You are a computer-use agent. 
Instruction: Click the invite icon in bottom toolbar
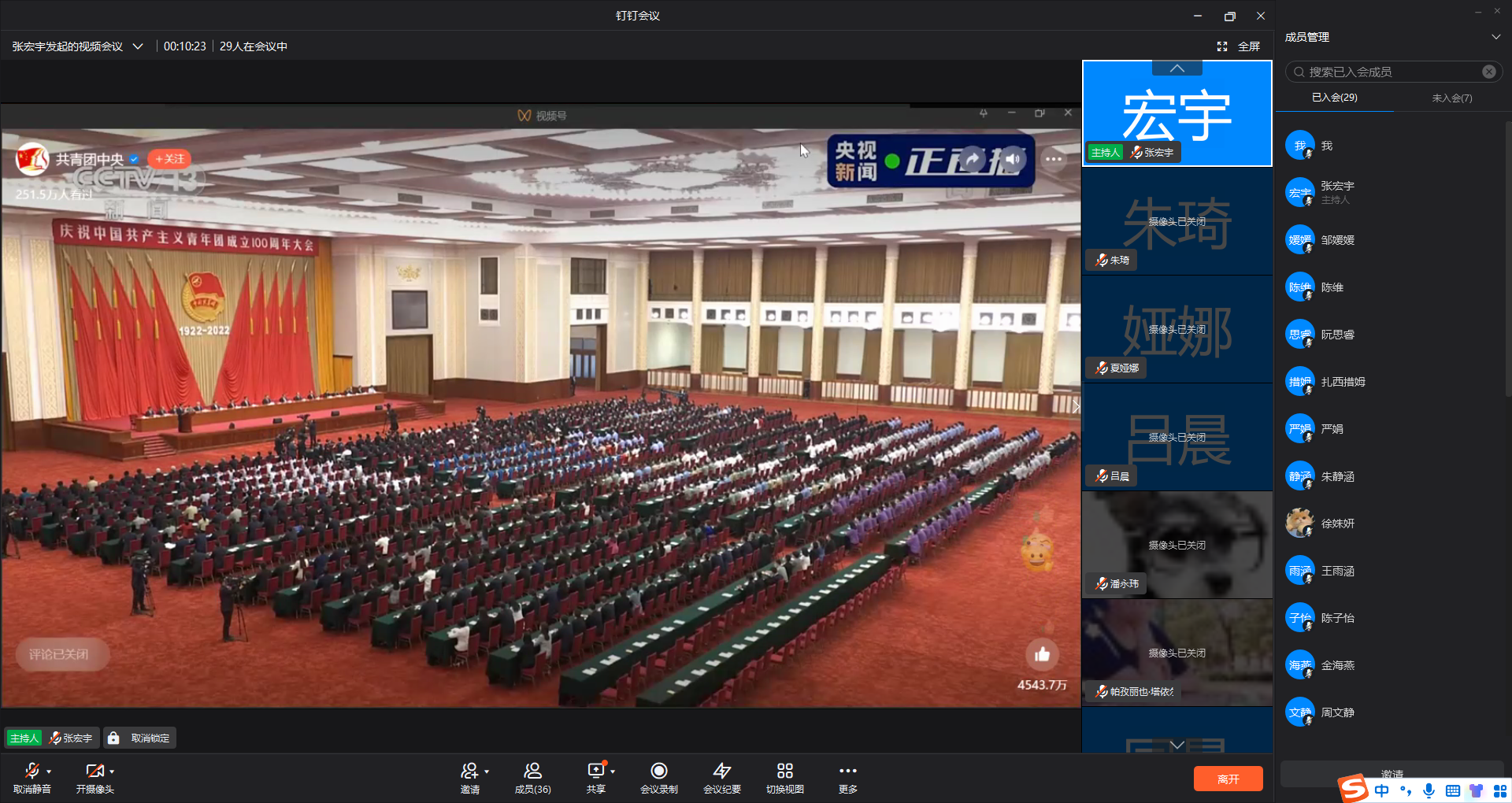pos(470,771)
